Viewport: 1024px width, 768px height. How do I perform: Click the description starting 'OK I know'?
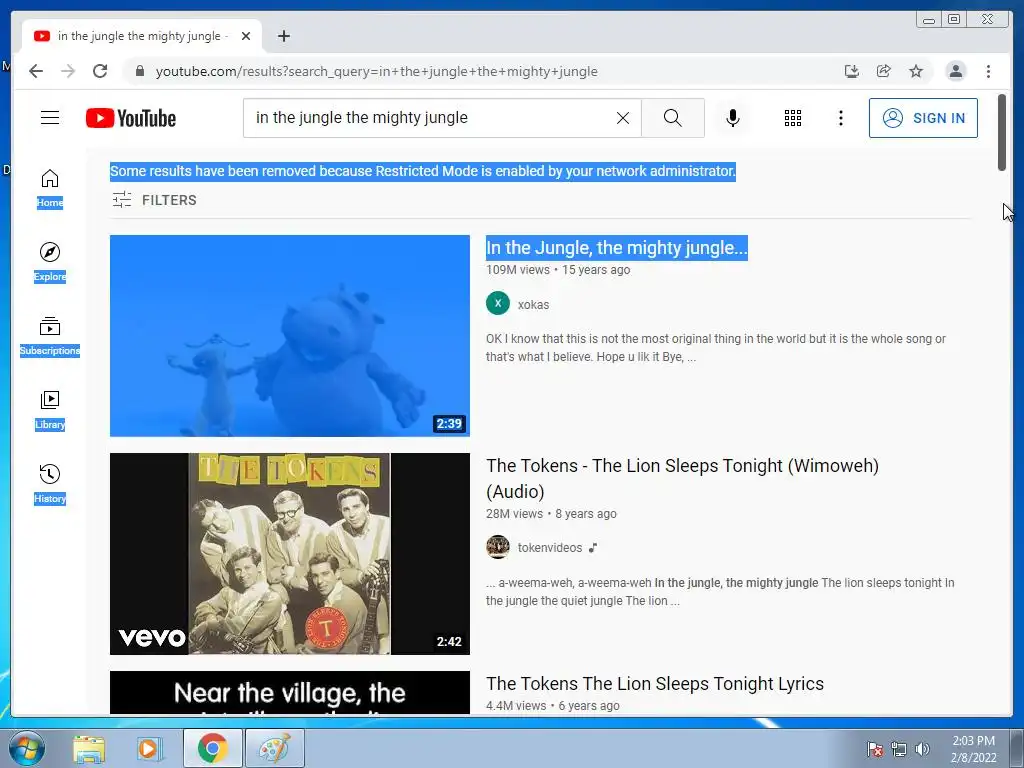click(x=716, y=347)
